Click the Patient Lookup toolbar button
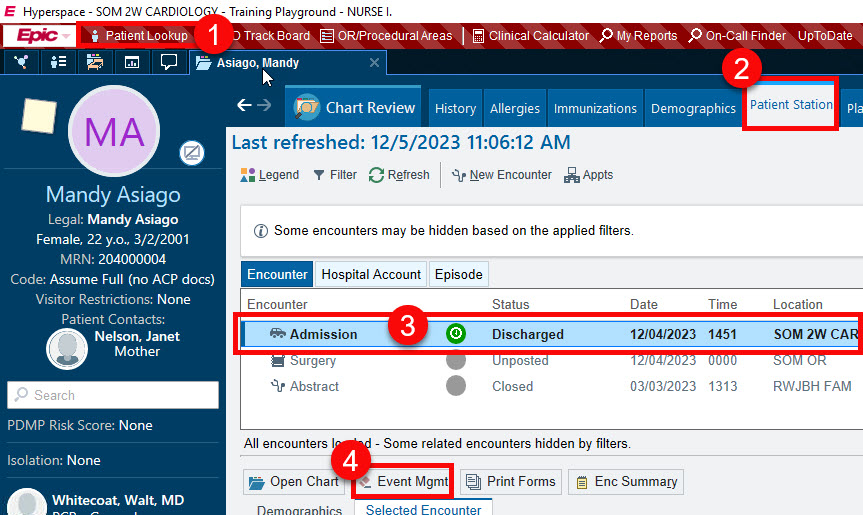This screenshot has height=515, width=863. (x=138, y=36)
